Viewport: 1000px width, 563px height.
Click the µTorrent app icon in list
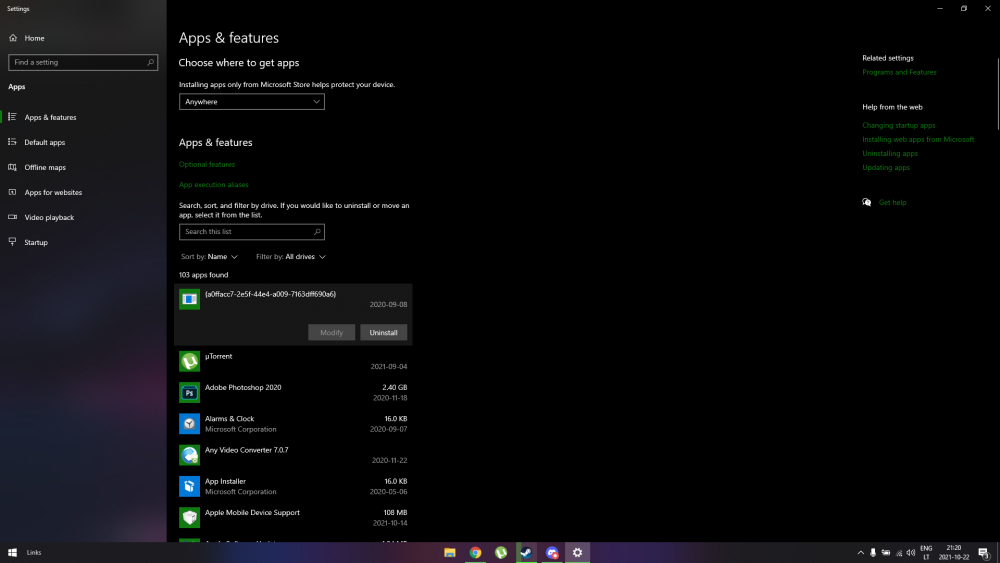click(x=189, y=361)
